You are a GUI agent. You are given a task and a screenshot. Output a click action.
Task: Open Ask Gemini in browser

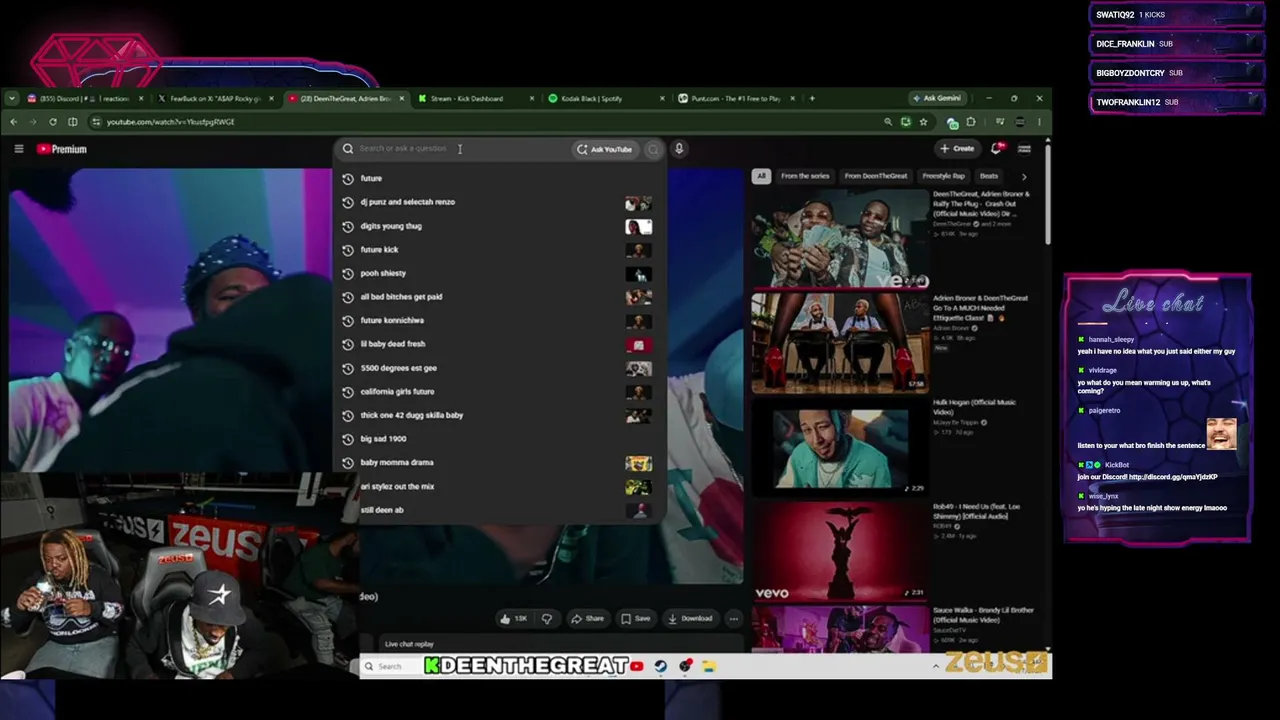coord(936,98)
